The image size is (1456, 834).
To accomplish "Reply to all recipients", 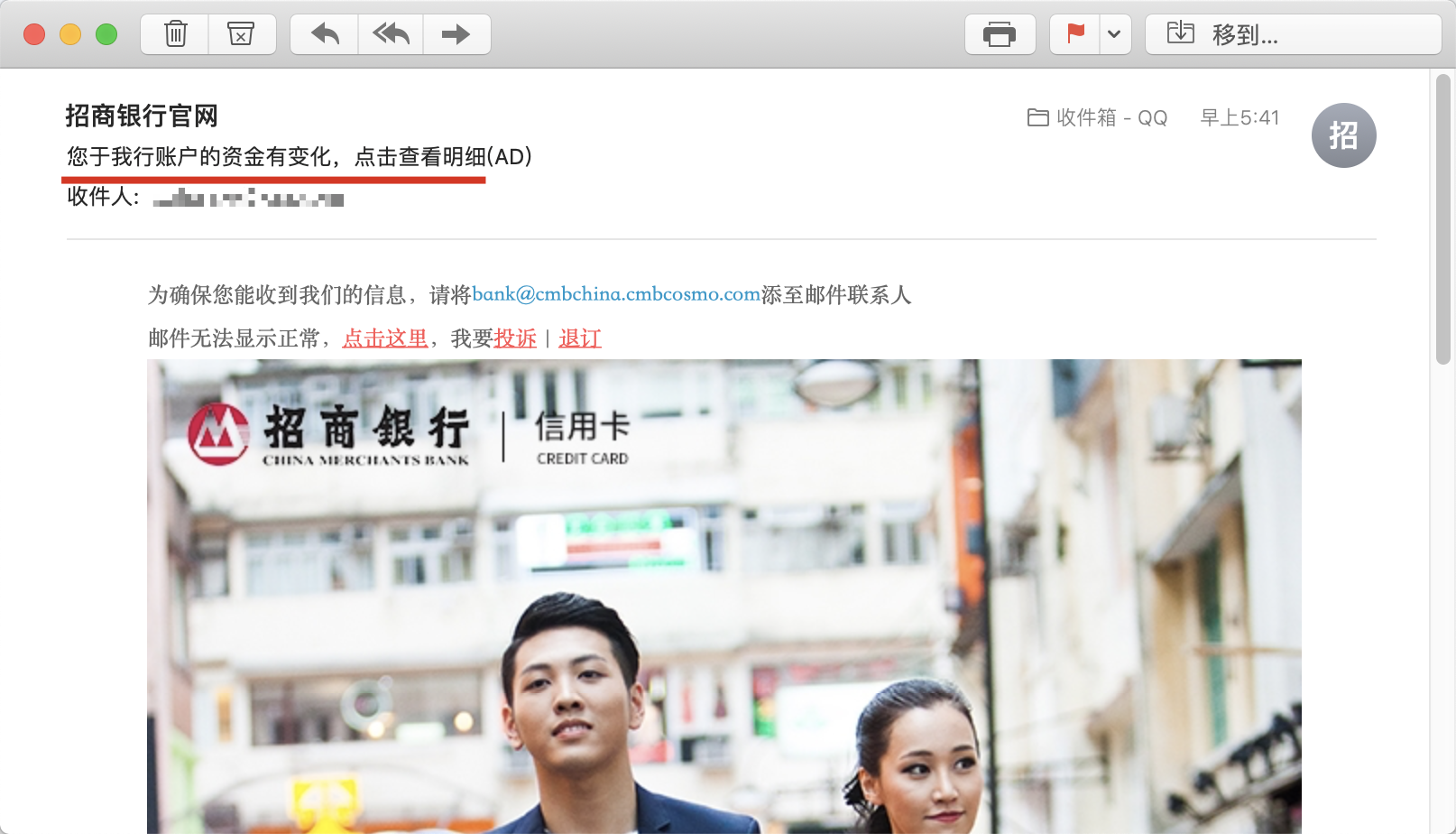I will pyautogui.click(x=391, y=34).
